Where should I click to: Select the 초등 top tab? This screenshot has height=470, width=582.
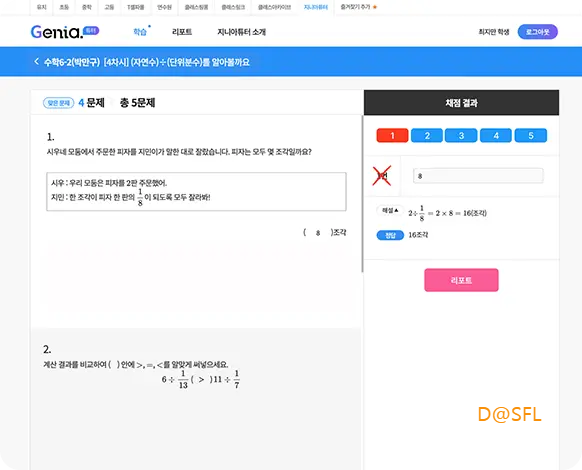coord(64,7)
